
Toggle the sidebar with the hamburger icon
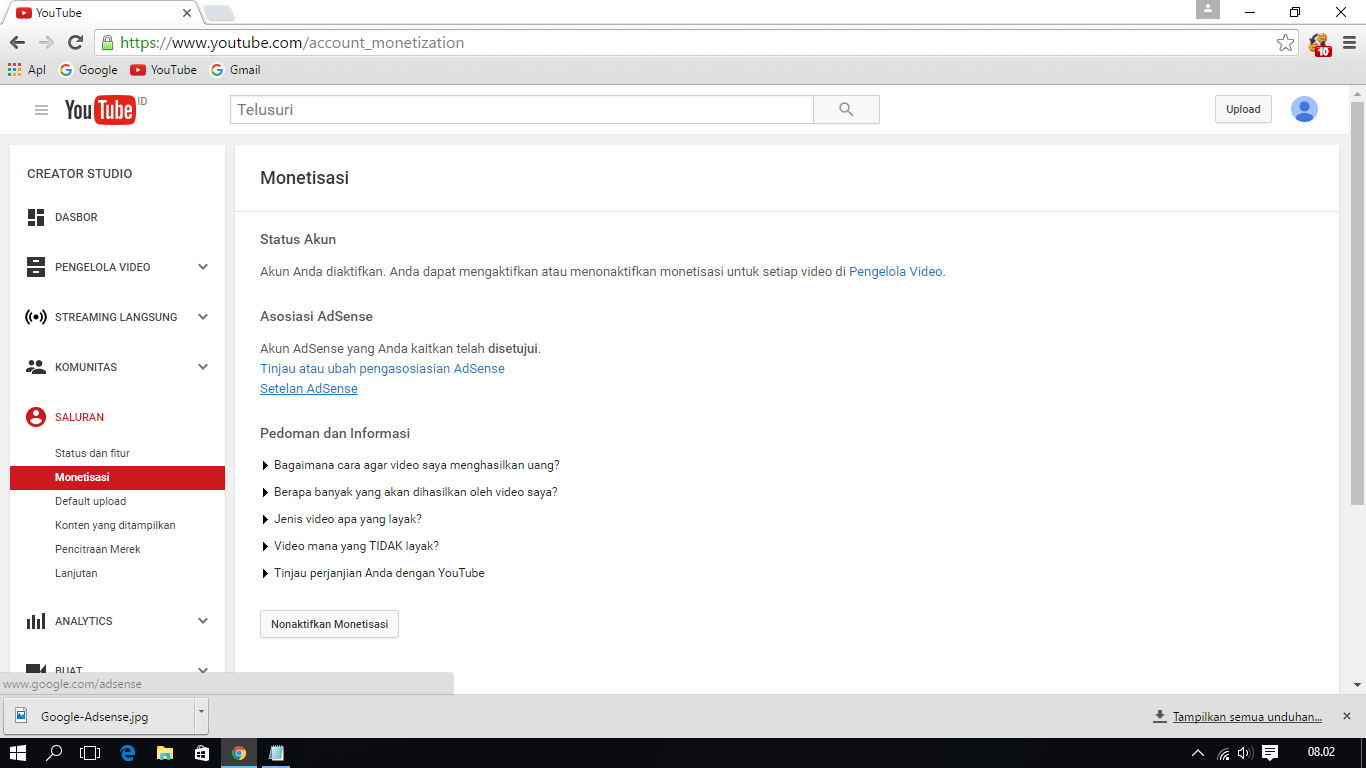coord(41,110)
